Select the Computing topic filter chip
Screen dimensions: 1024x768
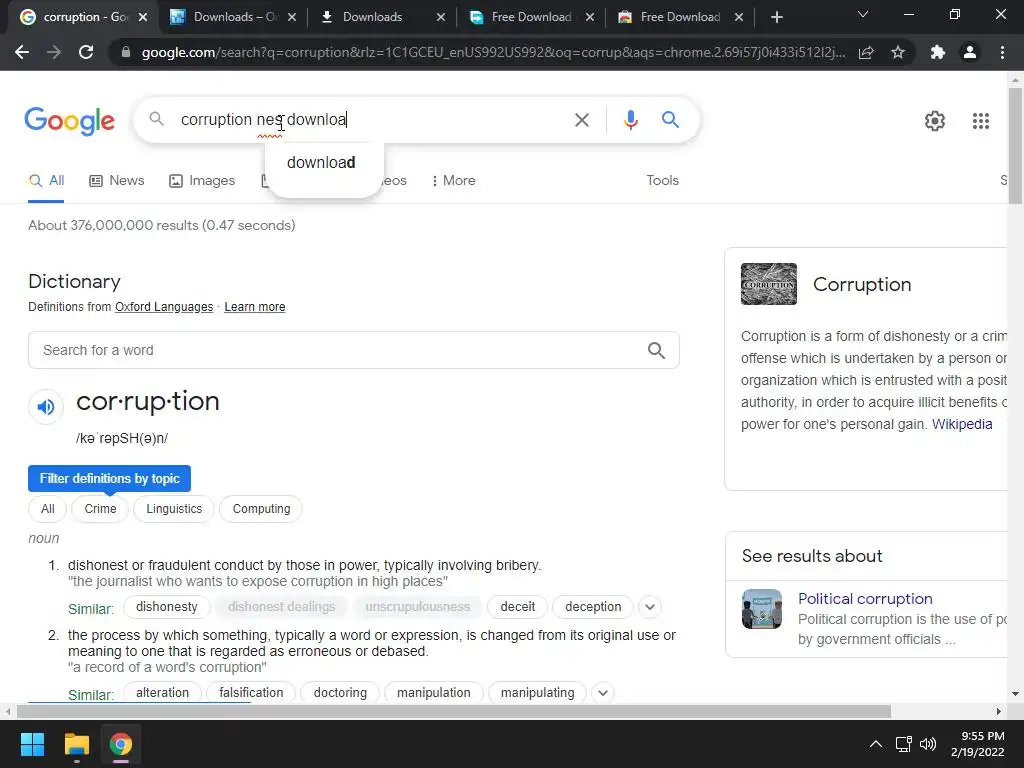pos(261,509)
